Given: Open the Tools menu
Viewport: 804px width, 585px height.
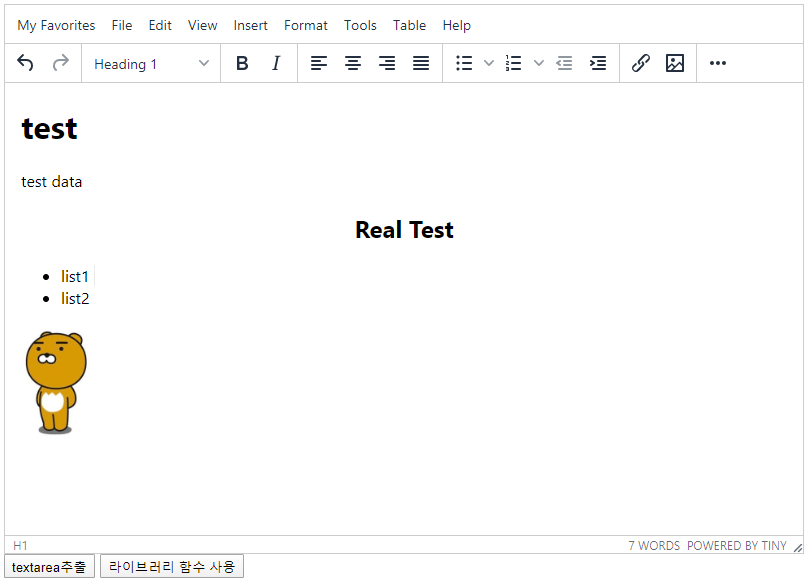Looking at the screenshot, I should pyautogui.click(x=360, y=25).
